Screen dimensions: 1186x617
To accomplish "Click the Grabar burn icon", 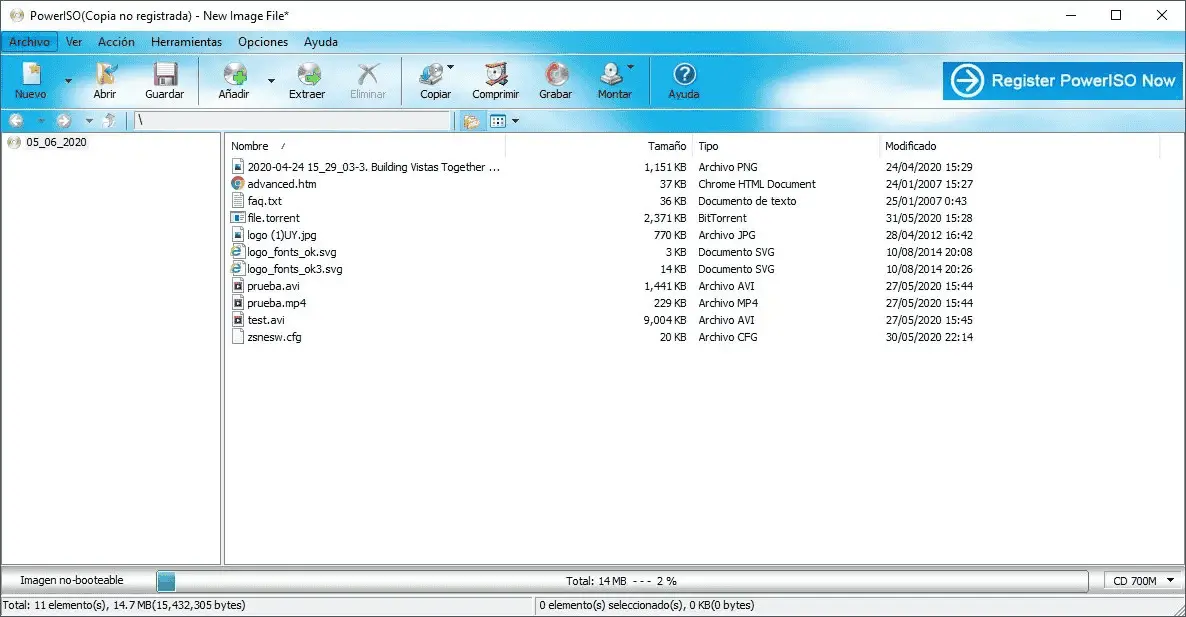I will coord(556,74).
